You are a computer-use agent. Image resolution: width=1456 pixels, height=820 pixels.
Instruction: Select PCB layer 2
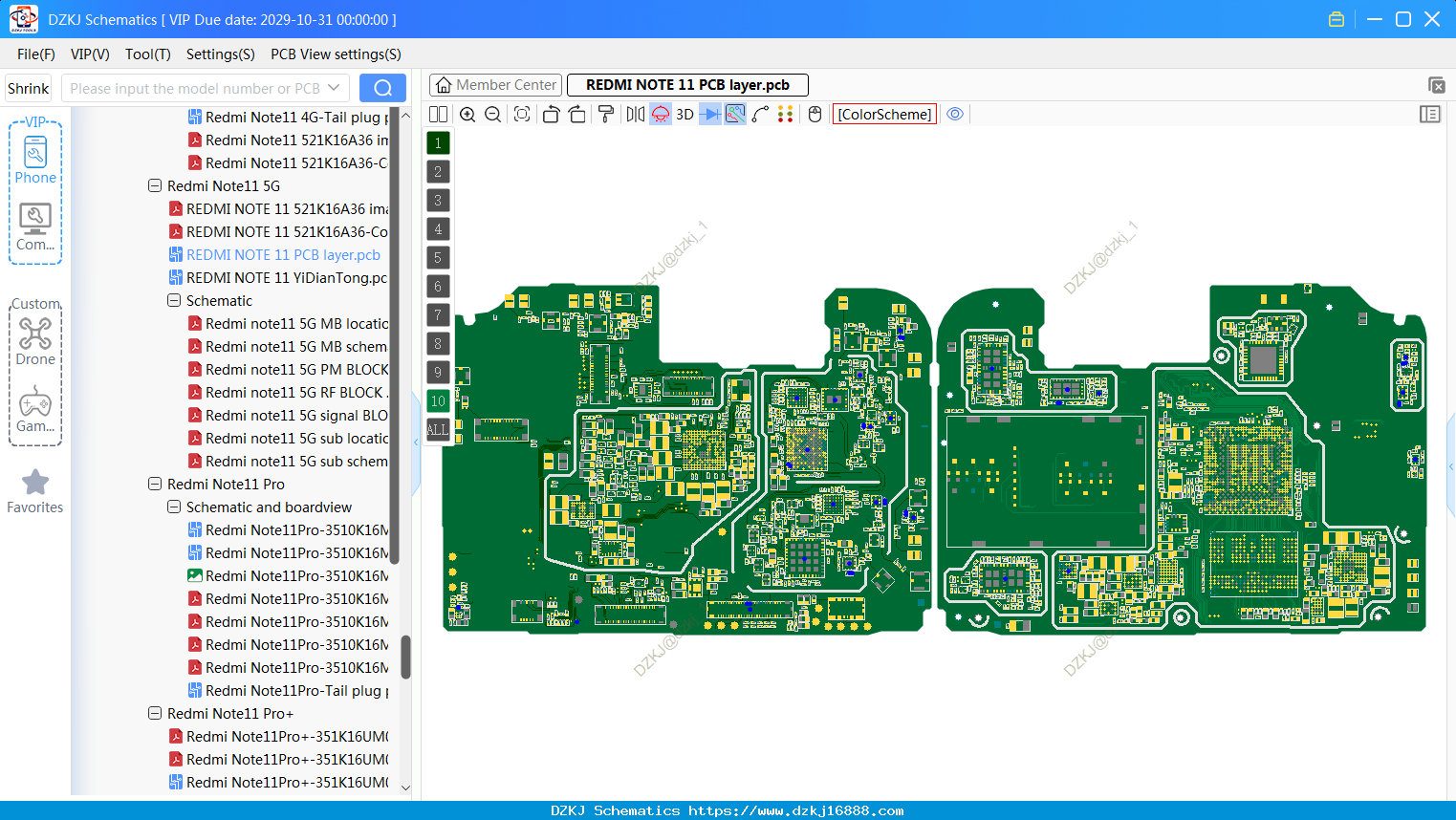click(438, 172)
